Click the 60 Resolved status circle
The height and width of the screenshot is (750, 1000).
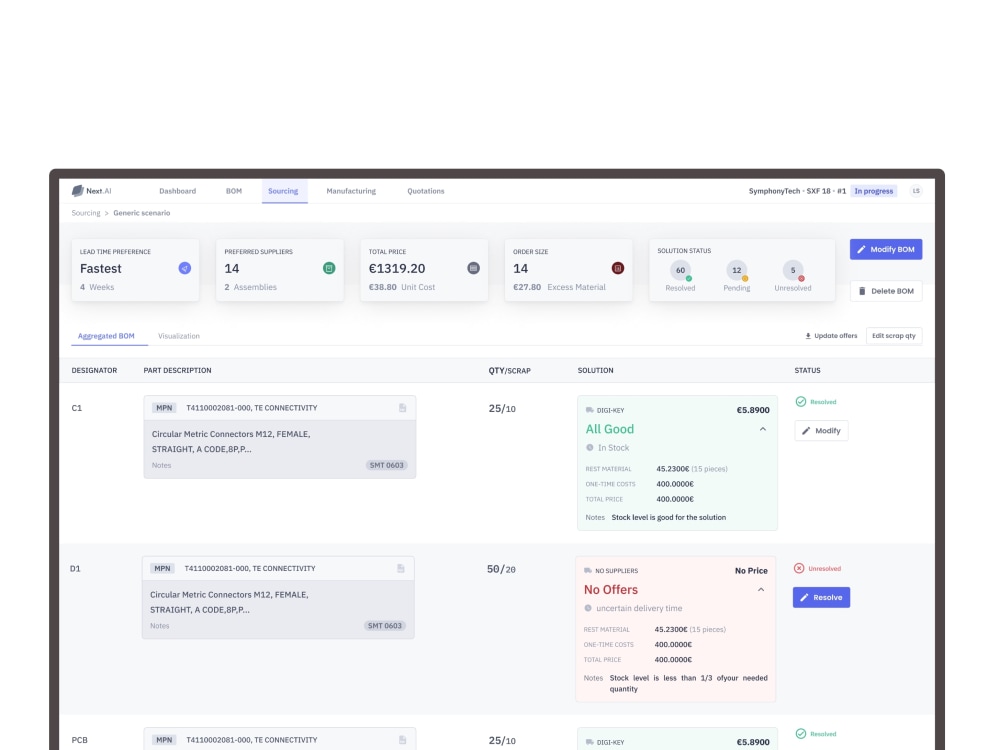pyautogui.click(x=680, y=270)
